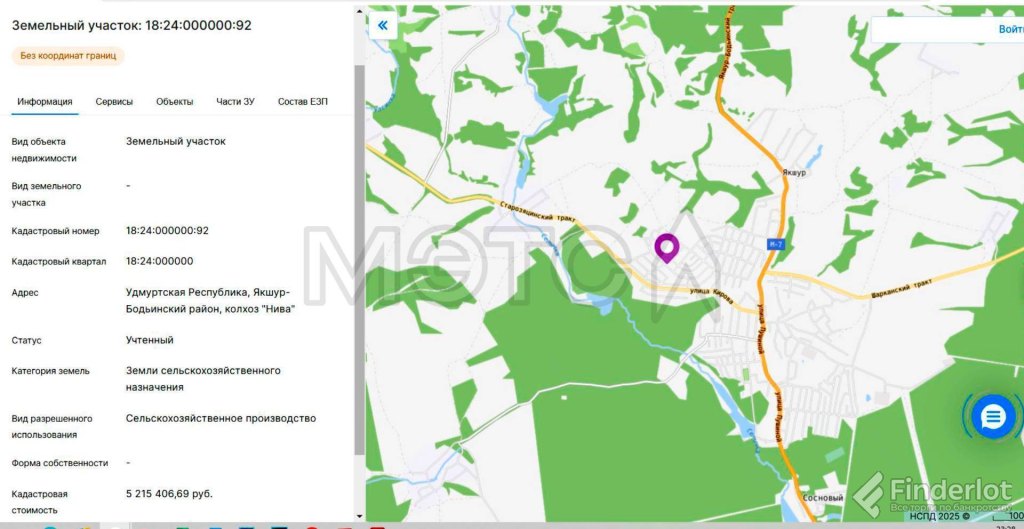Open the Объекты tab
This screenshot has height=529, width=1024.
pyautogui.click(x=174, y=102)
